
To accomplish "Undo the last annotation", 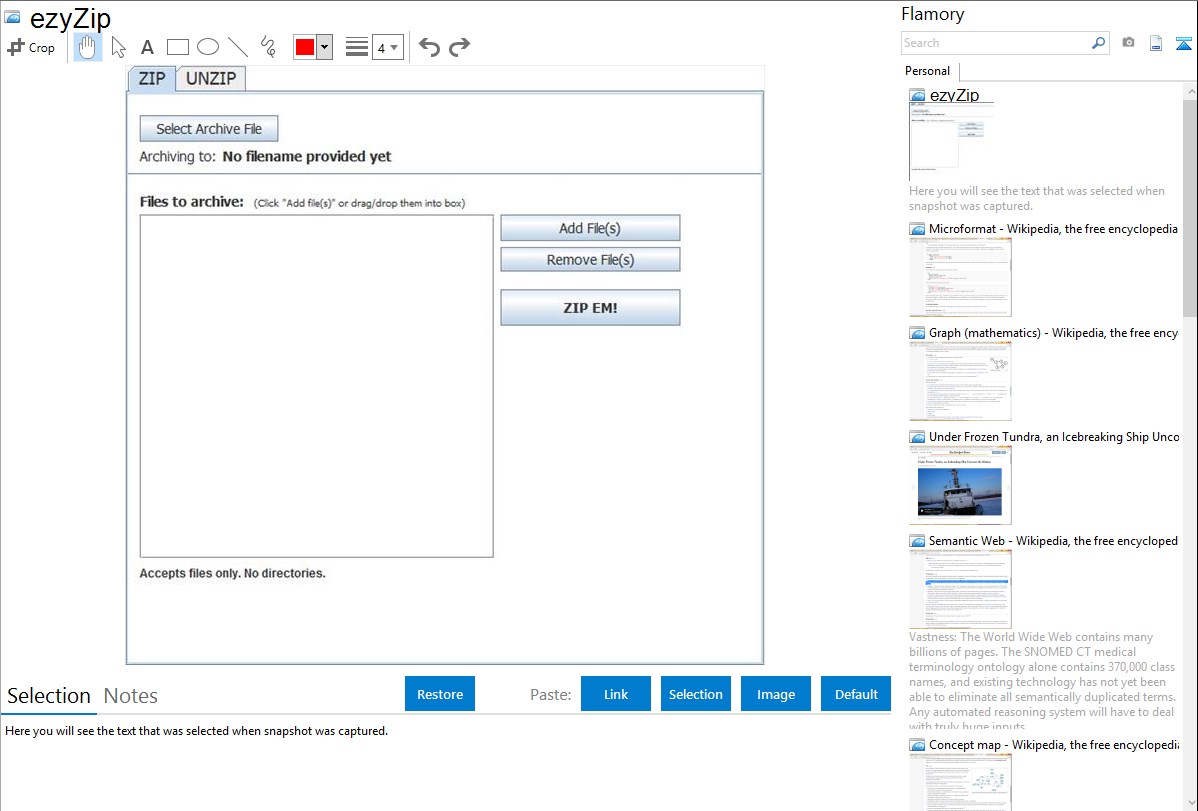I will click(x=429, y=47).
